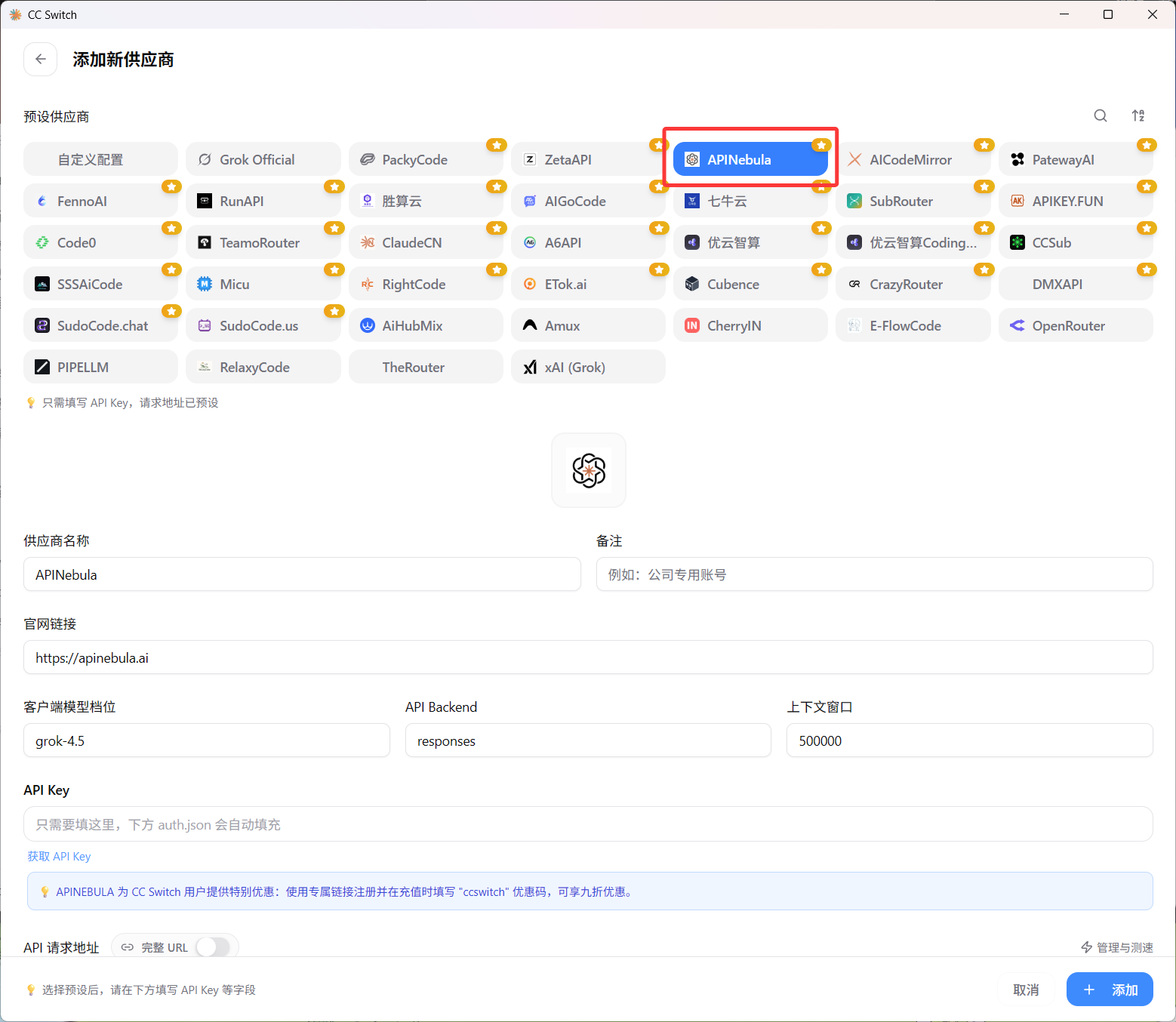
Task: Select the Amux provider preset
Action: coord(588,325)
